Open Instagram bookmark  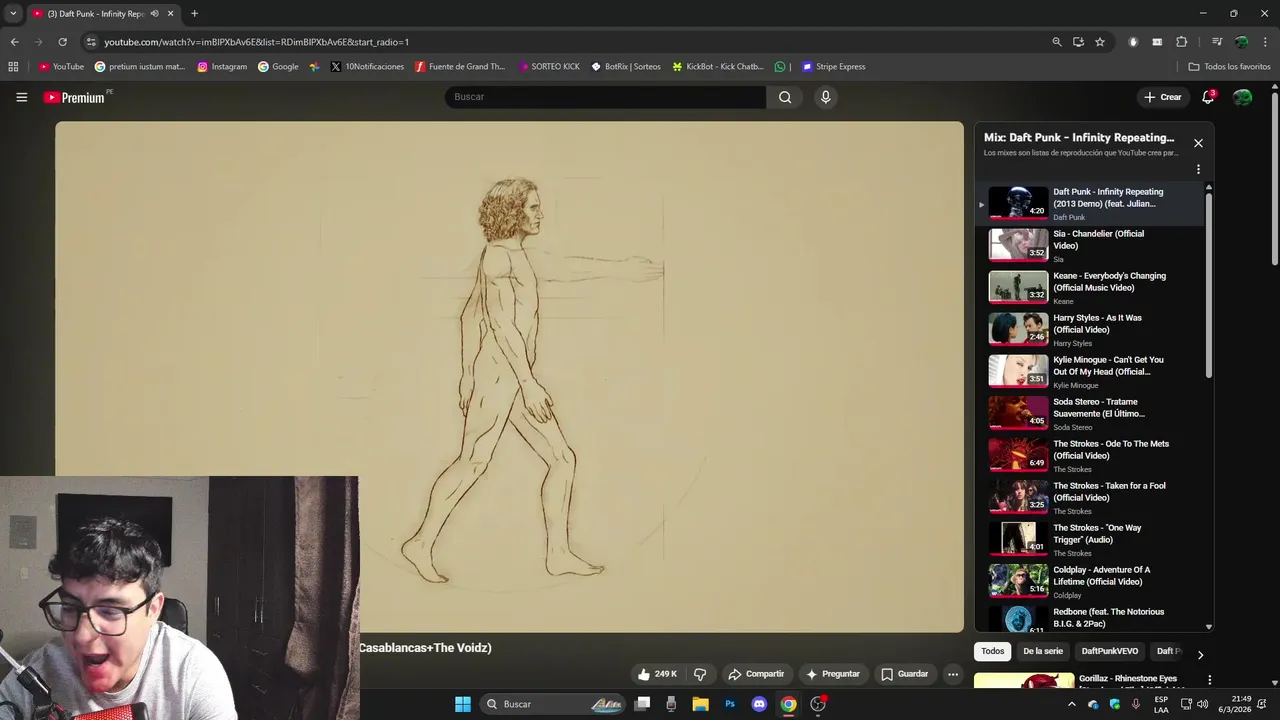222,67
